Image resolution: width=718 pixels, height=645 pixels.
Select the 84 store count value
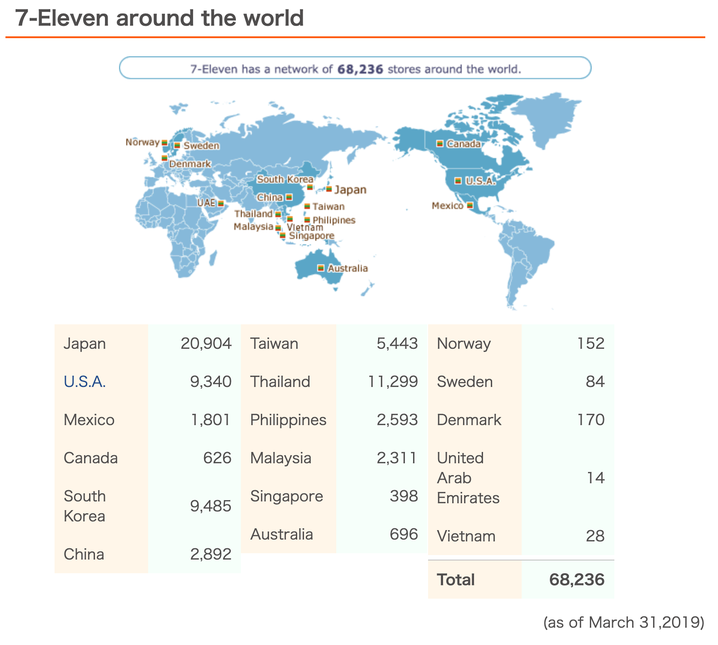click(x=595, y=382)
